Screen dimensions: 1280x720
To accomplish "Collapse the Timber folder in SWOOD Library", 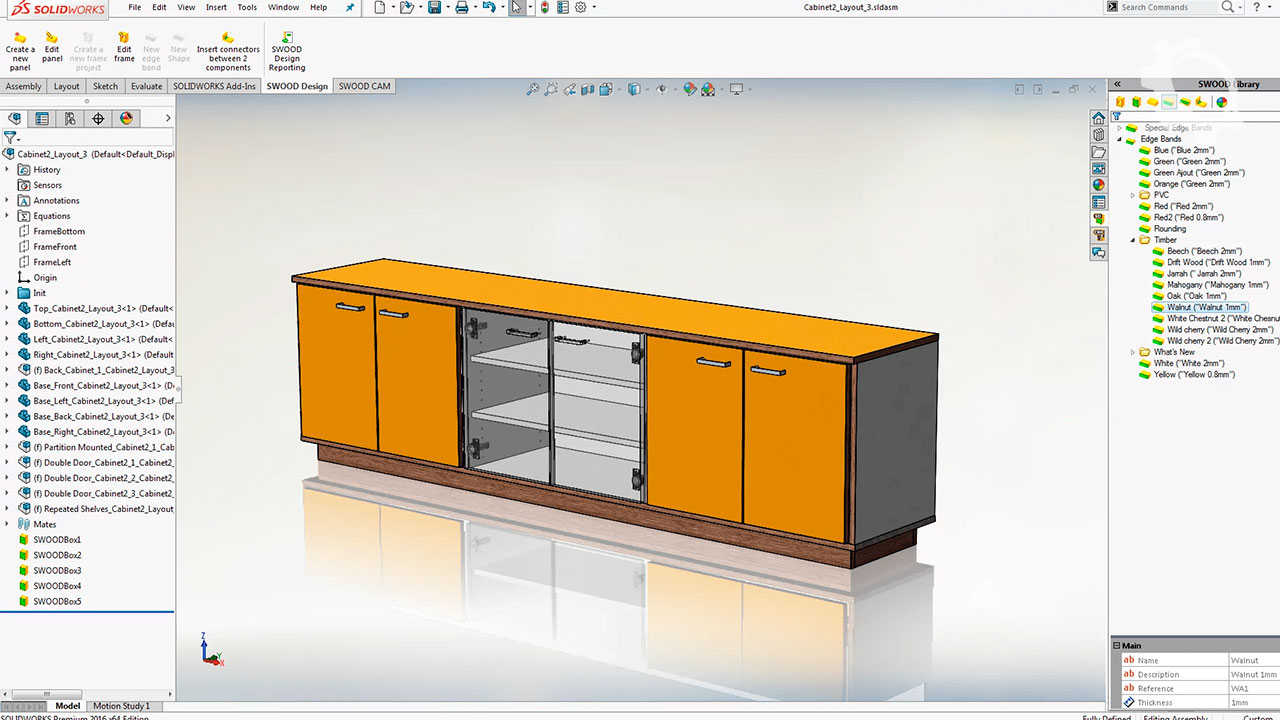I will pyautogui.click(x=1133, y=240).
